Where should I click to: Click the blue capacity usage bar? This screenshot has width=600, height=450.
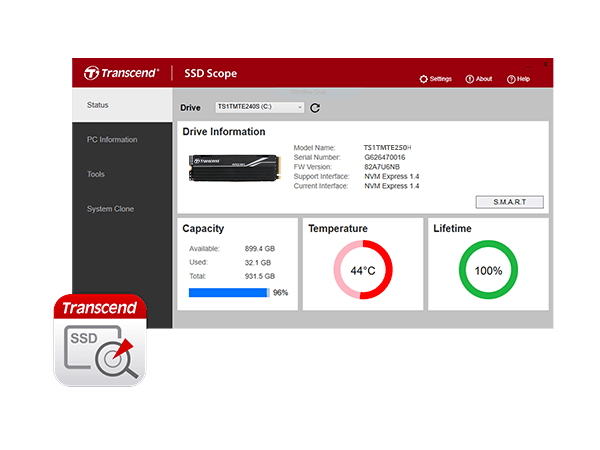[x=228, y=293]
